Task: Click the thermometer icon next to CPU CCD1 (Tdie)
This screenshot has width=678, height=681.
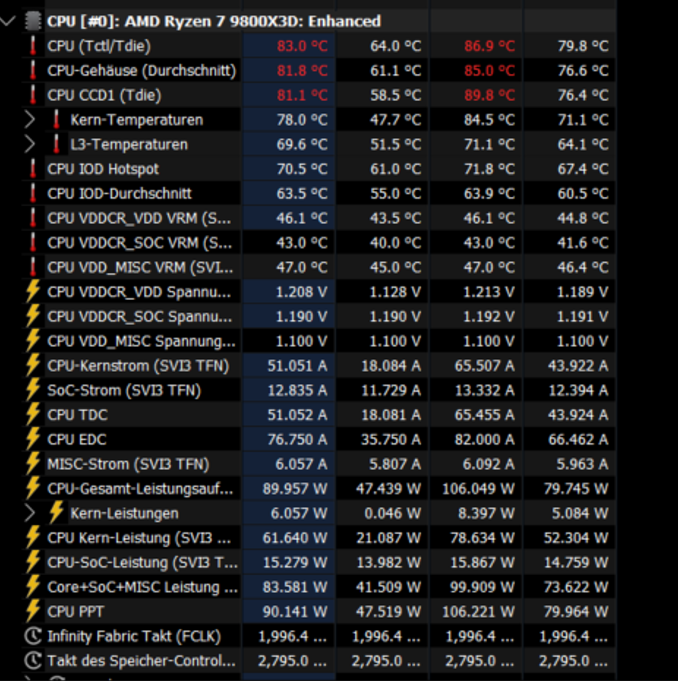Action: (x=33, y=95)
